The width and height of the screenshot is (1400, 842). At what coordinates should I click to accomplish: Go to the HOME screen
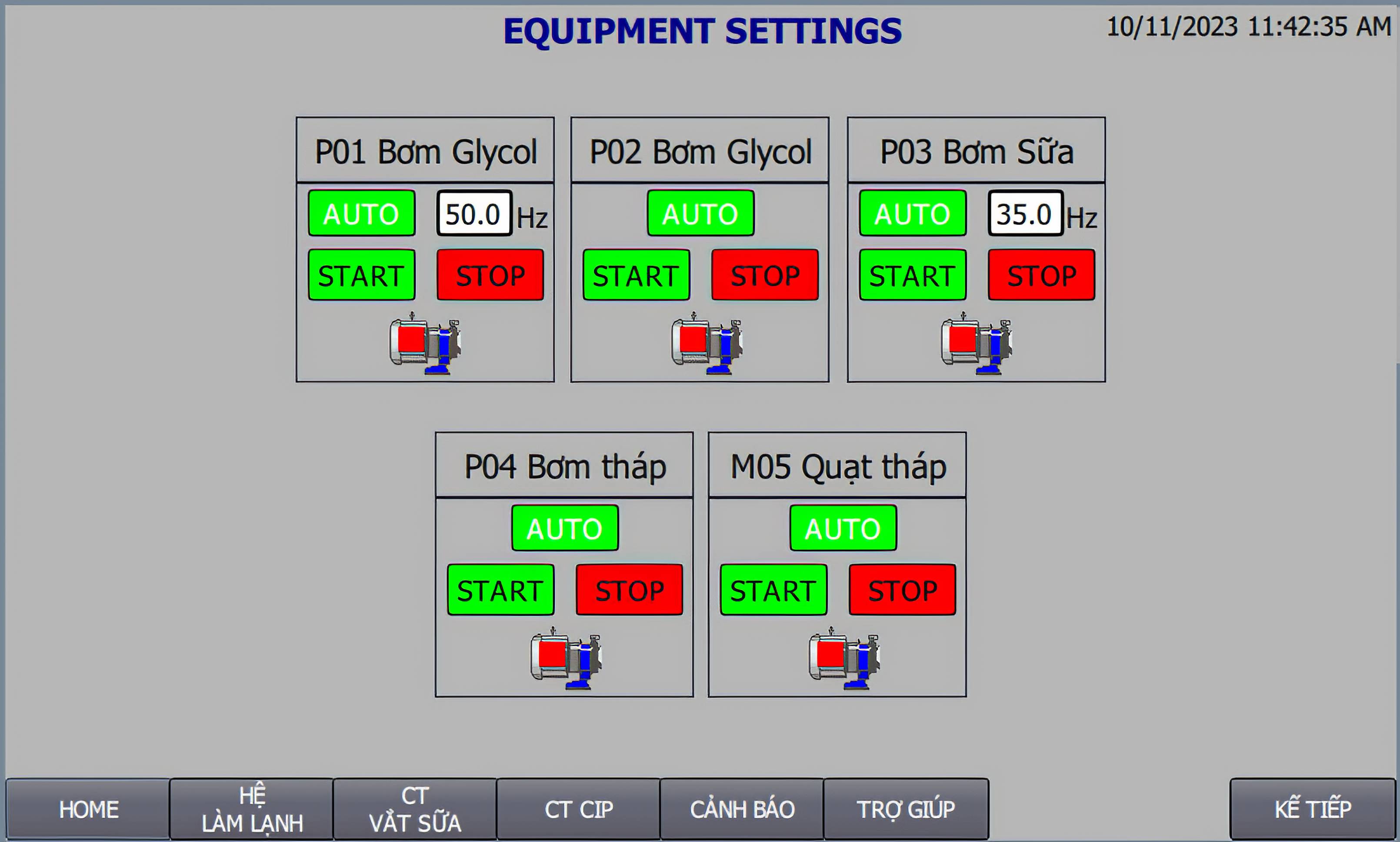tap(88, 809)
